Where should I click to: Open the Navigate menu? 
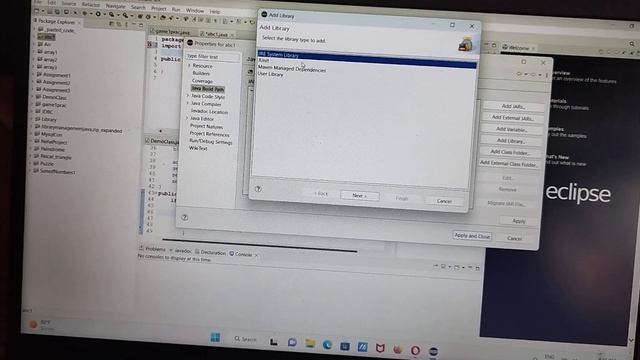116,6
